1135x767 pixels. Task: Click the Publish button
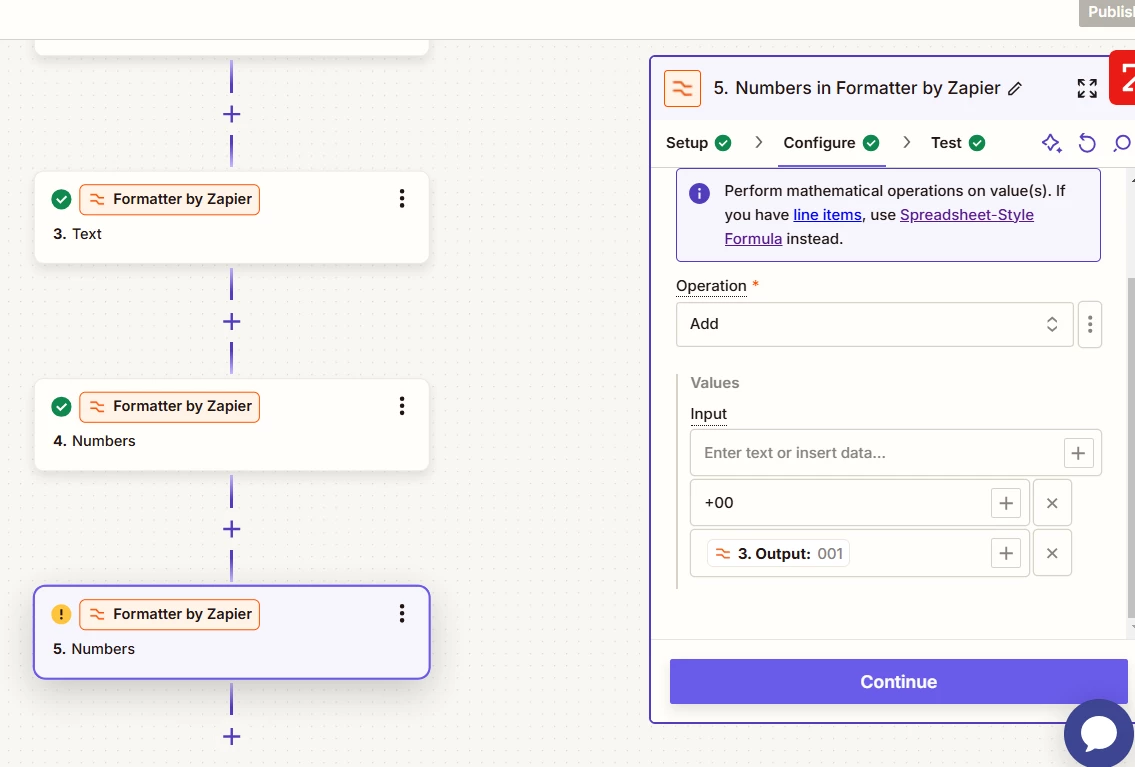click(x=1107, y=12)
